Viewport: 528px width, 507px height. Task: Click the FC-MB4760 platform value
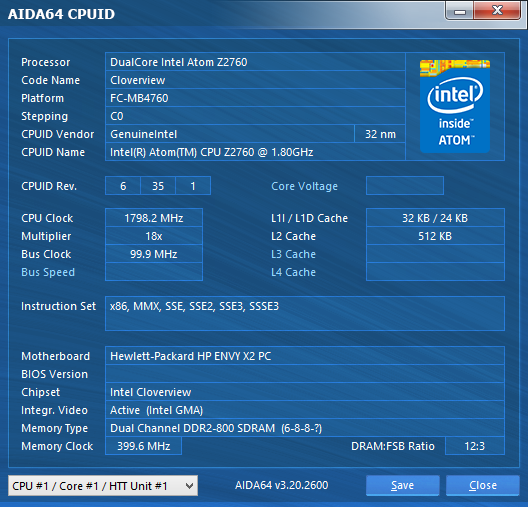coord(255,98)
